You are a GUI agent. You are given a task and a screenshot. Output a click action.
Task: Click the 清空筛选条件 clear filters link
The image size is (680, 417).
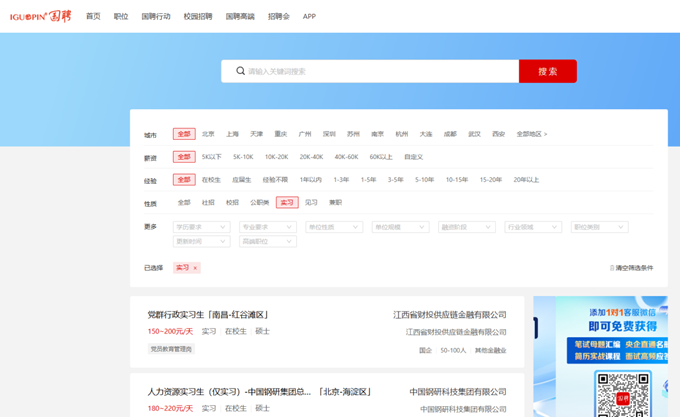[631, 268]
